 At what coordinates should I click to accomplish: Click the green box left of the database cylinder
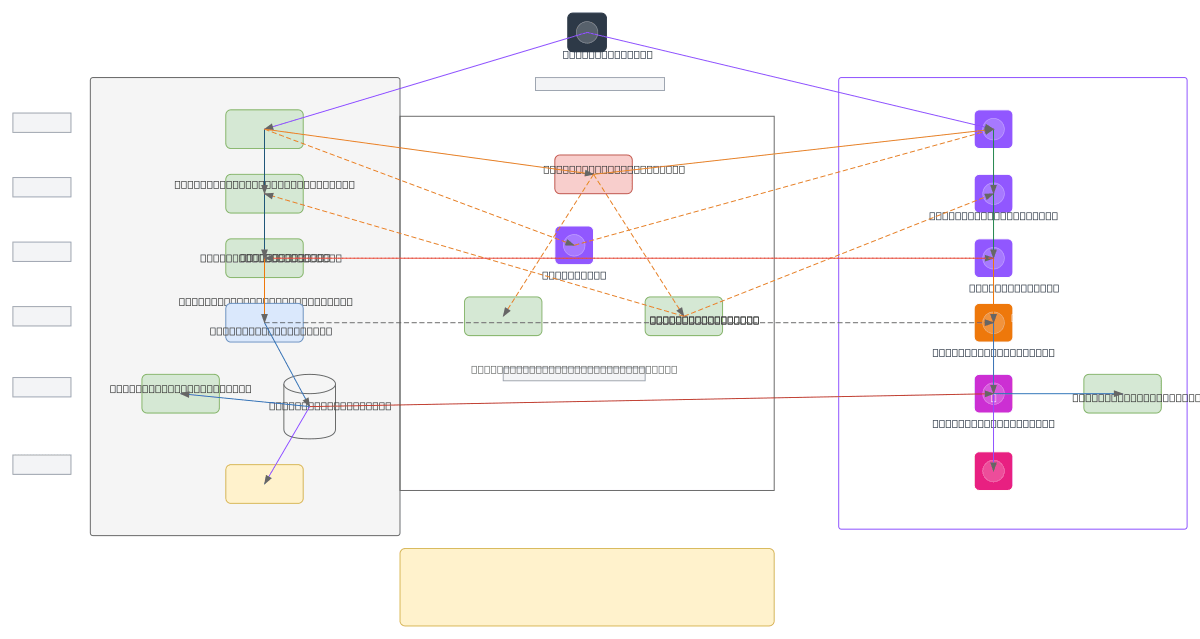180,394
